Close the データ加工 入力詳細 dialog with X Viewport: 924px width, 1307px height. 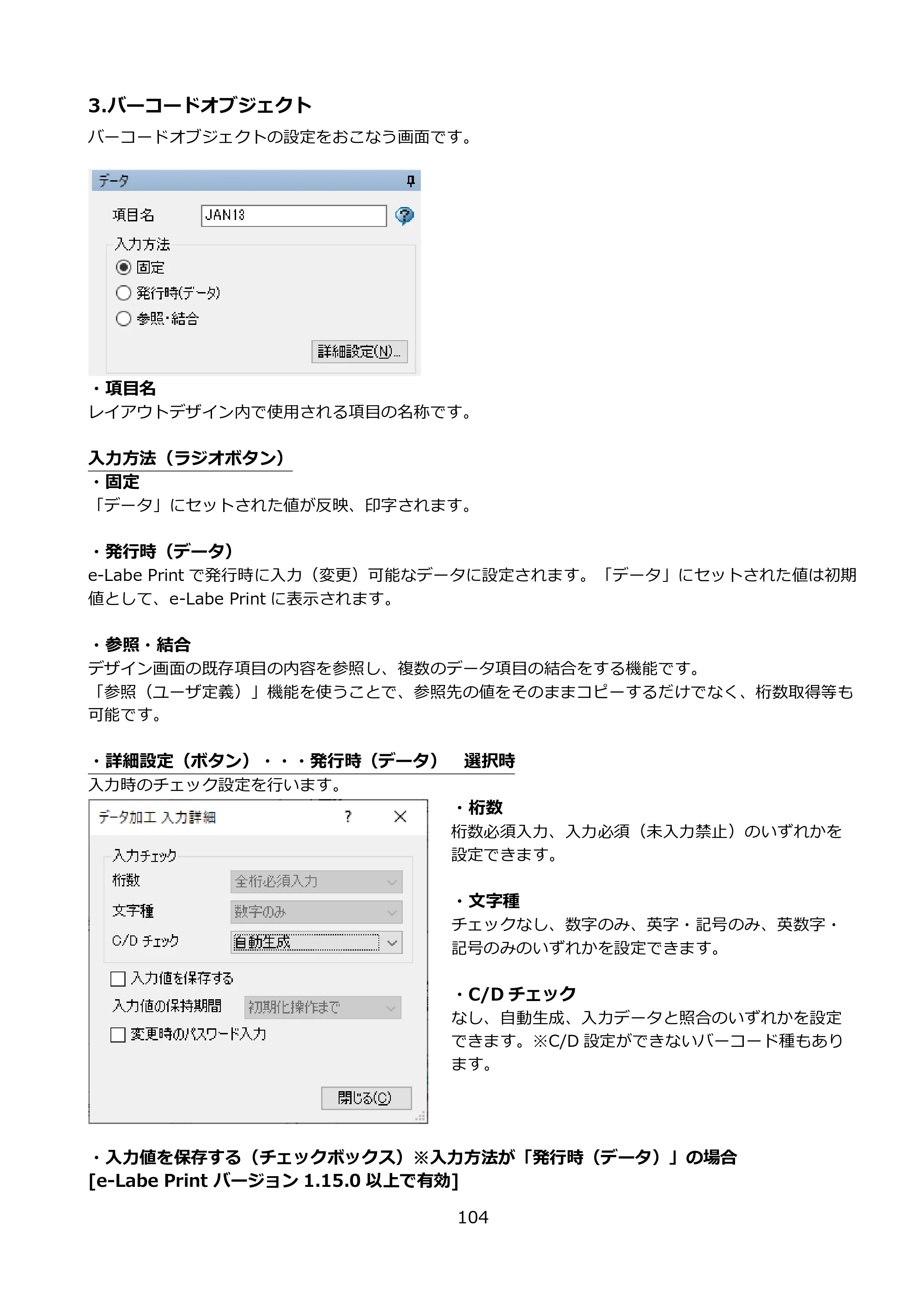[x=400, y=817]
